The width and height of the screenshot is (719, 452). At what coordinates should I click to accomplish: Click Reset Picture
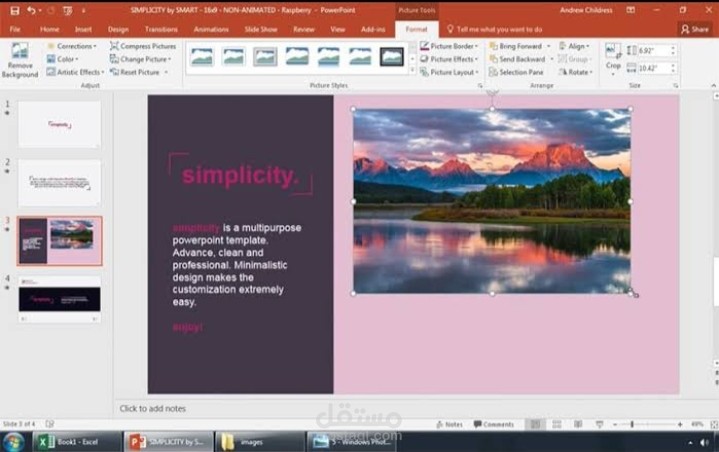pyautogui.click(x=138, y=72)
